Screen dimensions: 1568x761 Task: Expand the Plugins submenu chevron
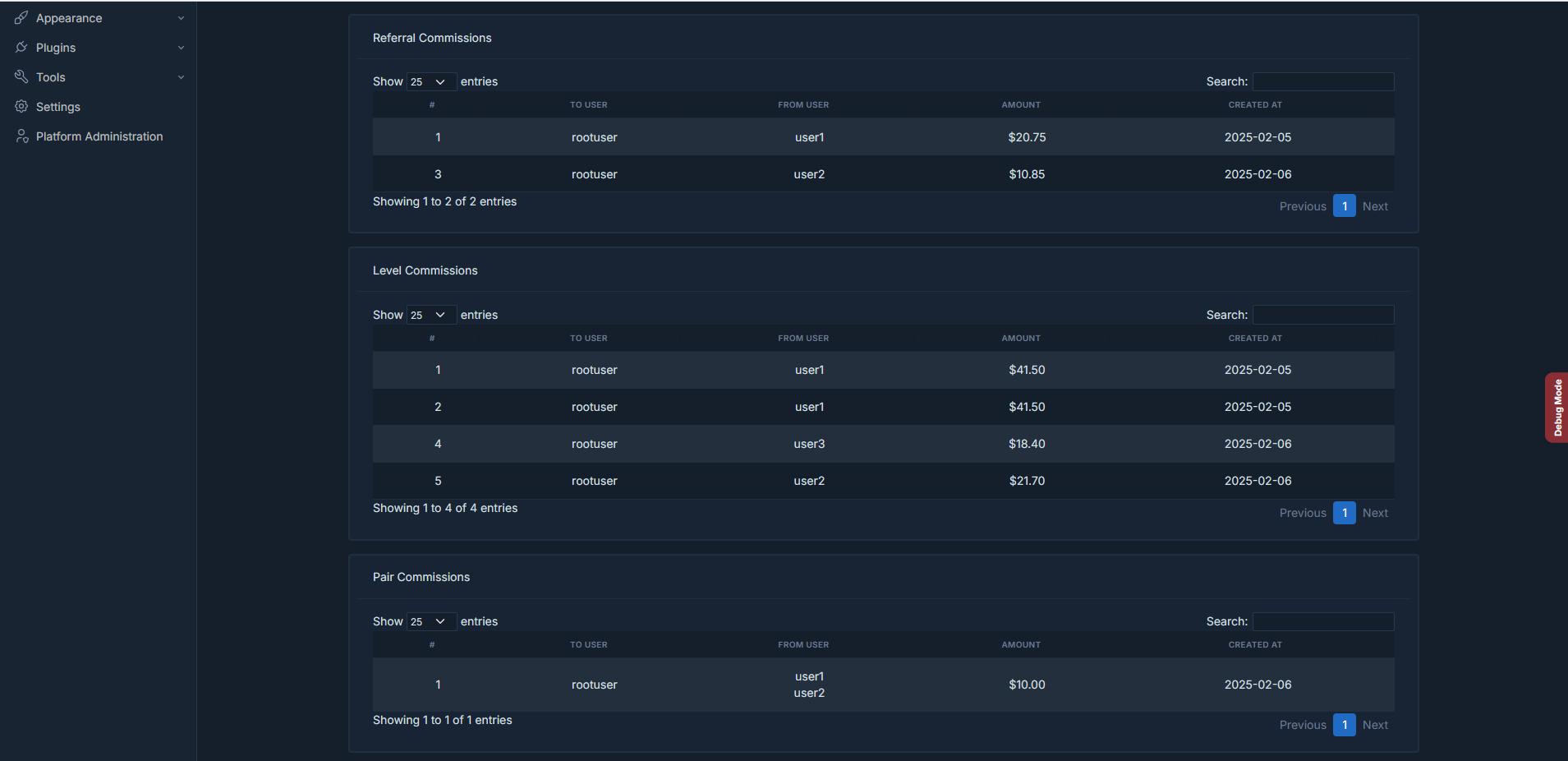181,47
